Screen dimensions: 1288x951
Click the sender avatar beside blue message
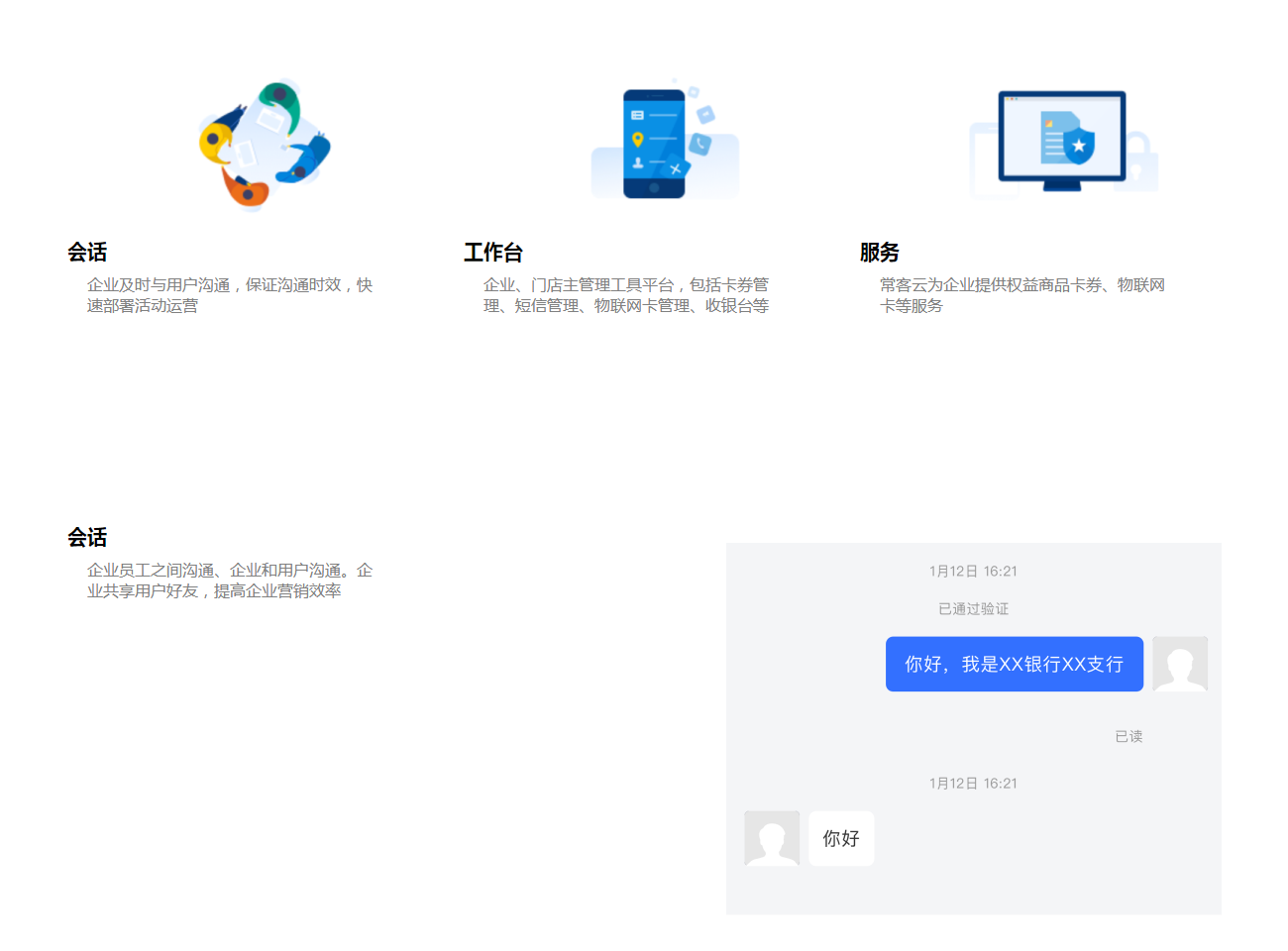(x=1180, y=664)
